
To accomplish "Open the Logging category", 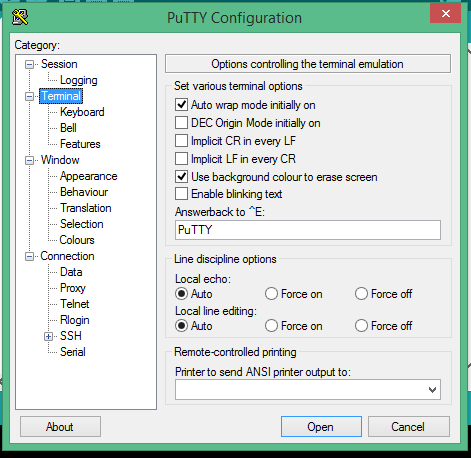I will tap(79, 80).
